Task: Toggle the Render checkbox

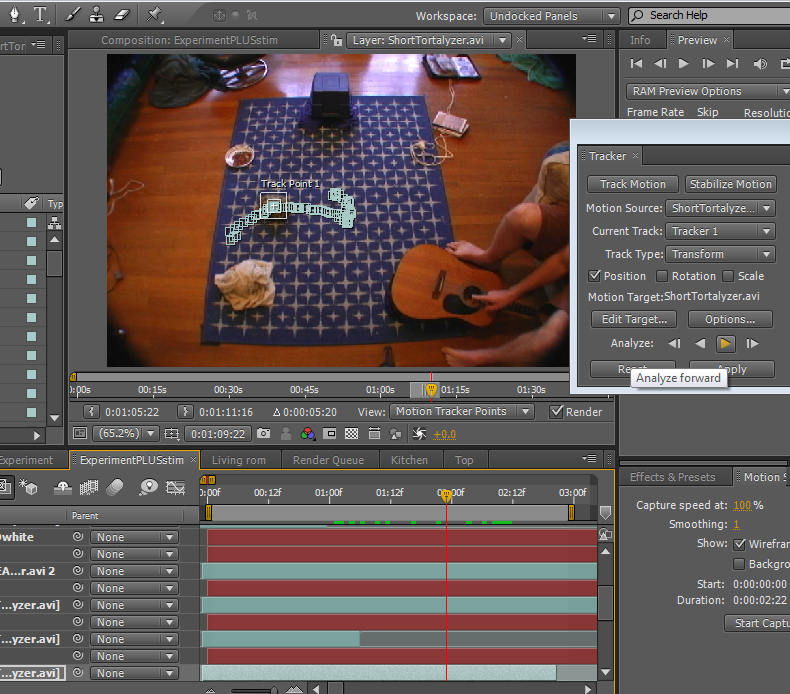Action: 556,412
